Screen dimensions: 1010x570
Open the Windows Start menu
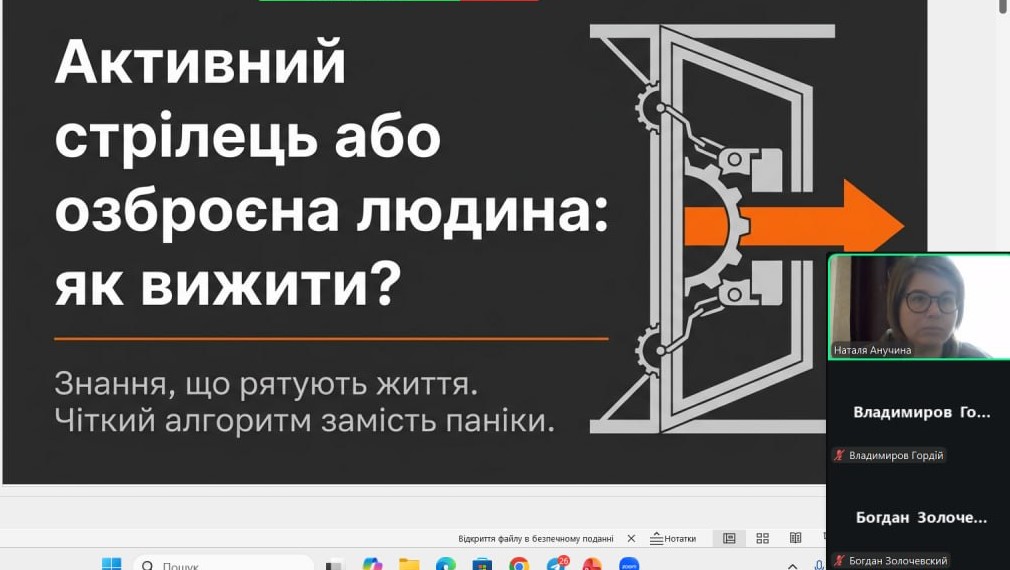[111, 565]
